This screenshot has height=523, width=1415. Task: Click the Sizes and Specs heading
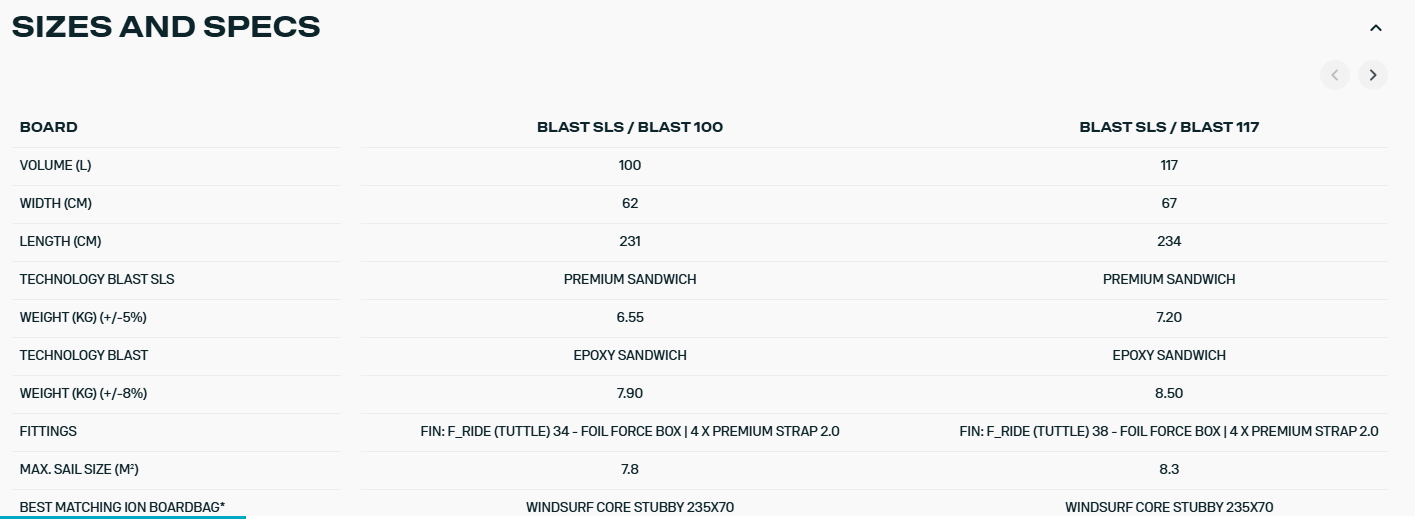pos(166,27)
